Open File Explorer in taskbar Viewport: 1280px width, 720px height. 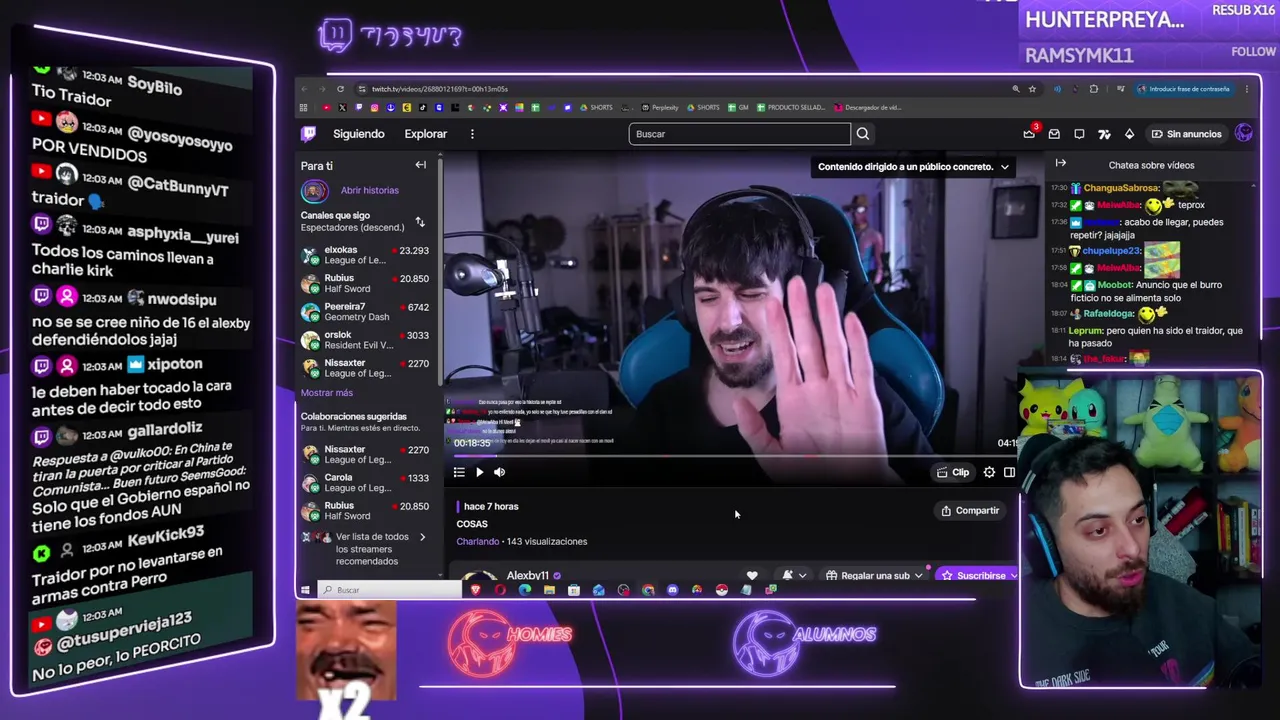click(549, 590)
